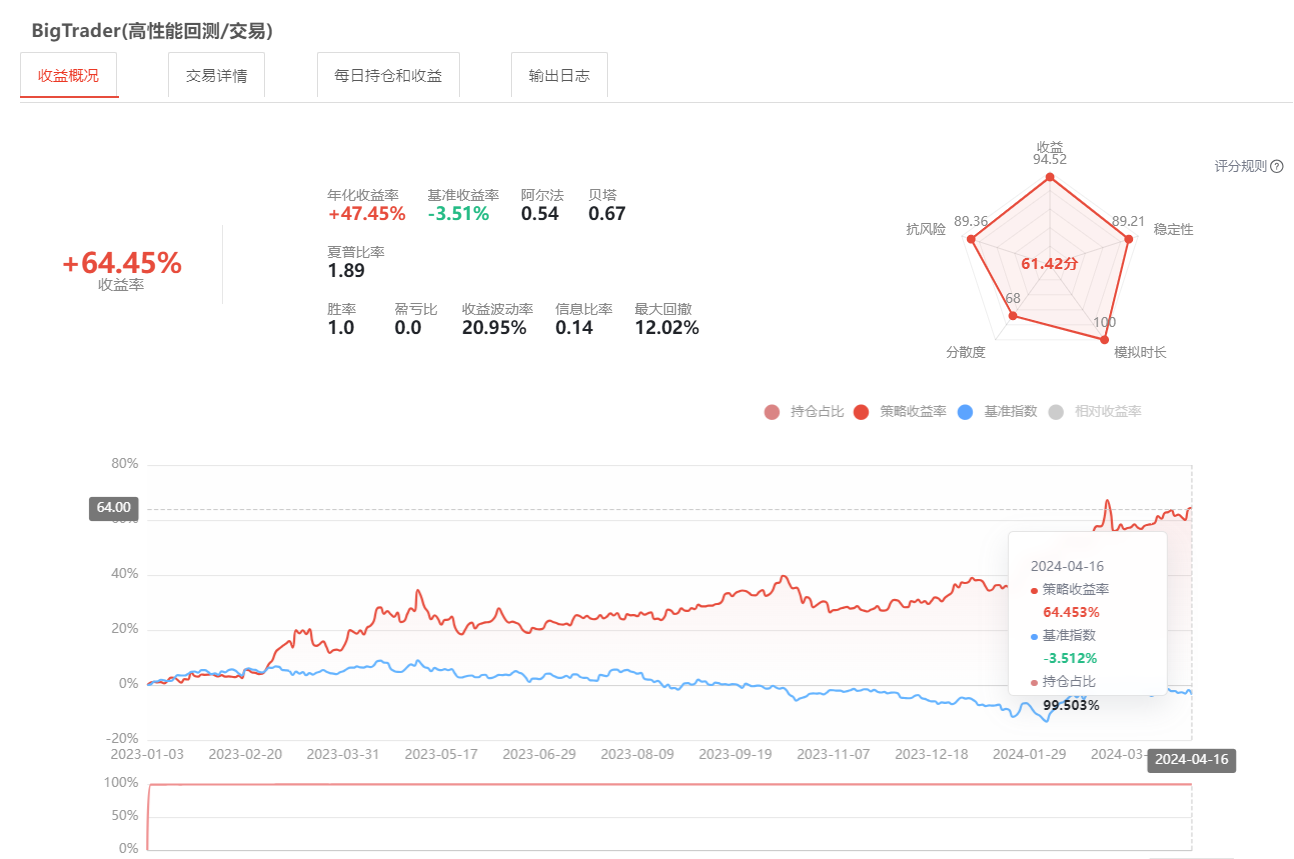Click the 2024-04-16 date marker on axis
The width and height of the screenshot is (1294, 859).
(x=1191, y=760)
